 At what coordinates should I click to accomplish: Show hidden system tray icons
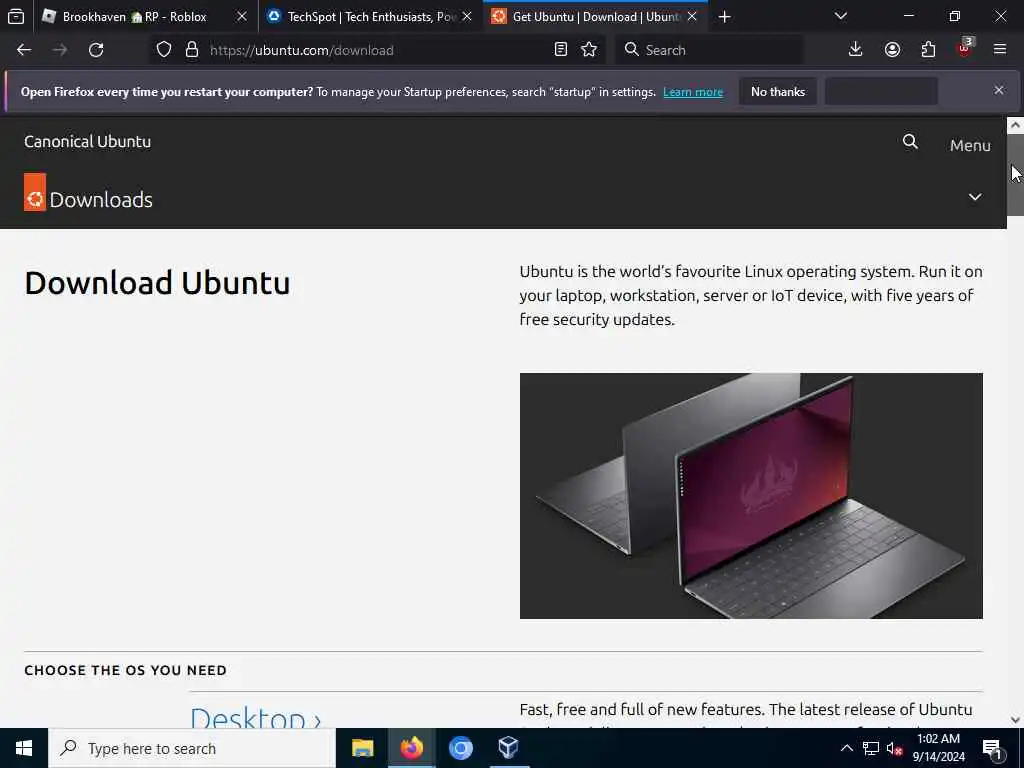[x=846, y=748]
